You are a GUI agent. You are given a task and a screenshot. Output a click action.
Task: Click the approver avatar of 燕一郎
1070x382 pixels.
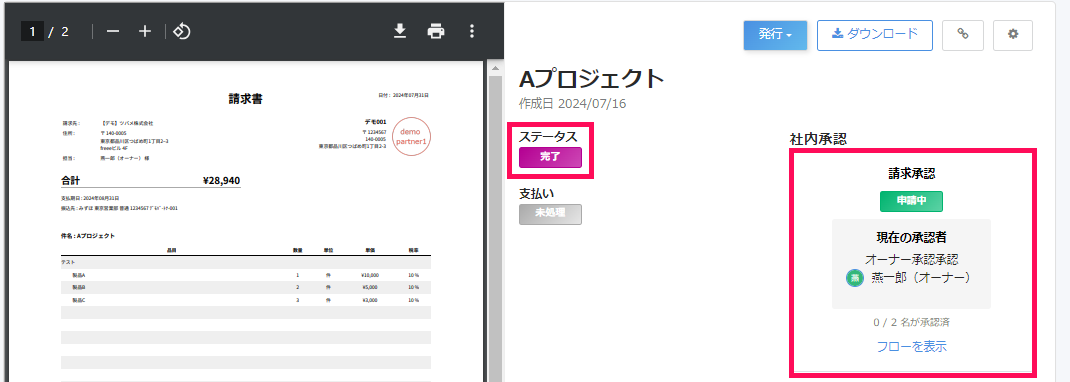(x=854, y=278)
